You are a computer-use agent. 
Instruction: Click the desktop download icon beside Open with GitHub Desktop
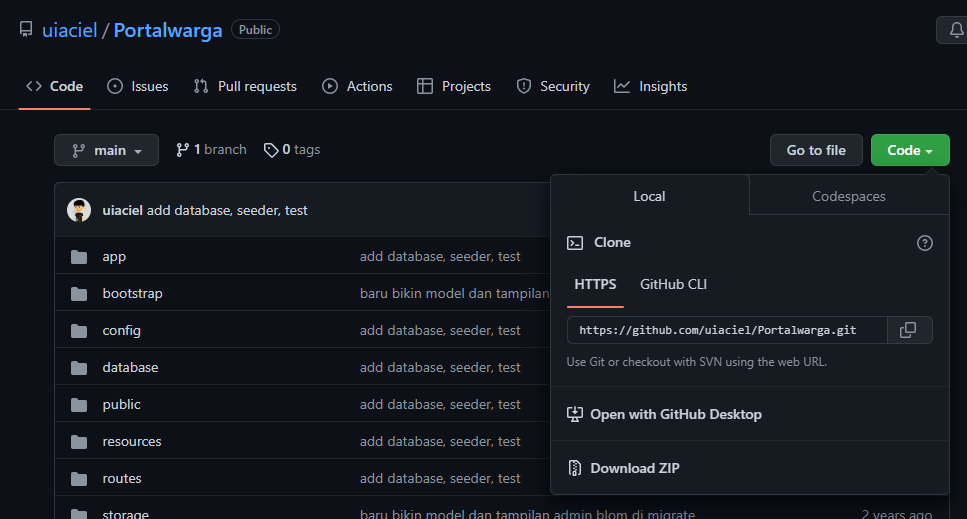click(575, 414)
